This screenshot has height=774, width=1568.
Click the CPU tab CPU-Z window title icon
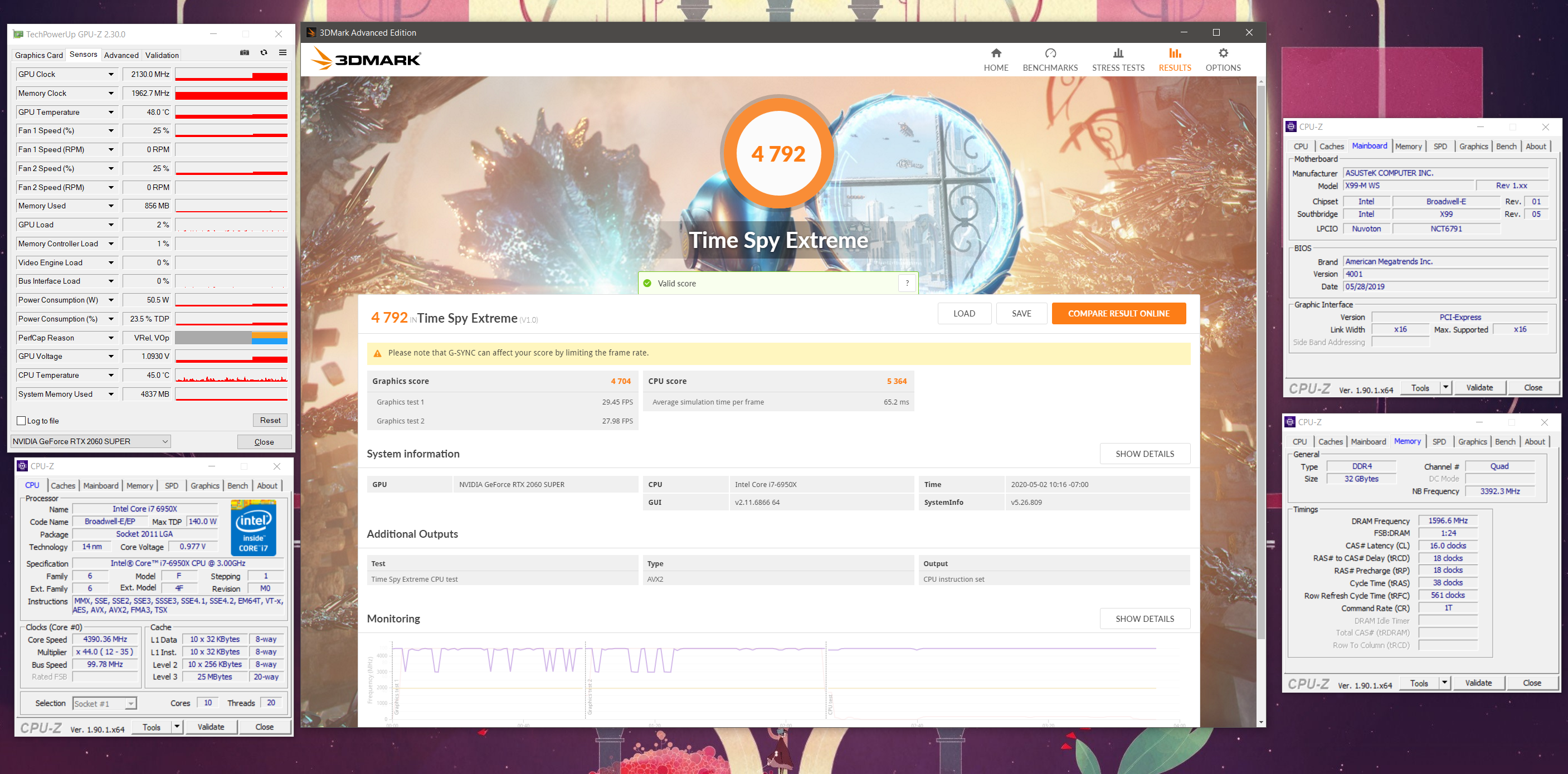click(x=22, y=466)
